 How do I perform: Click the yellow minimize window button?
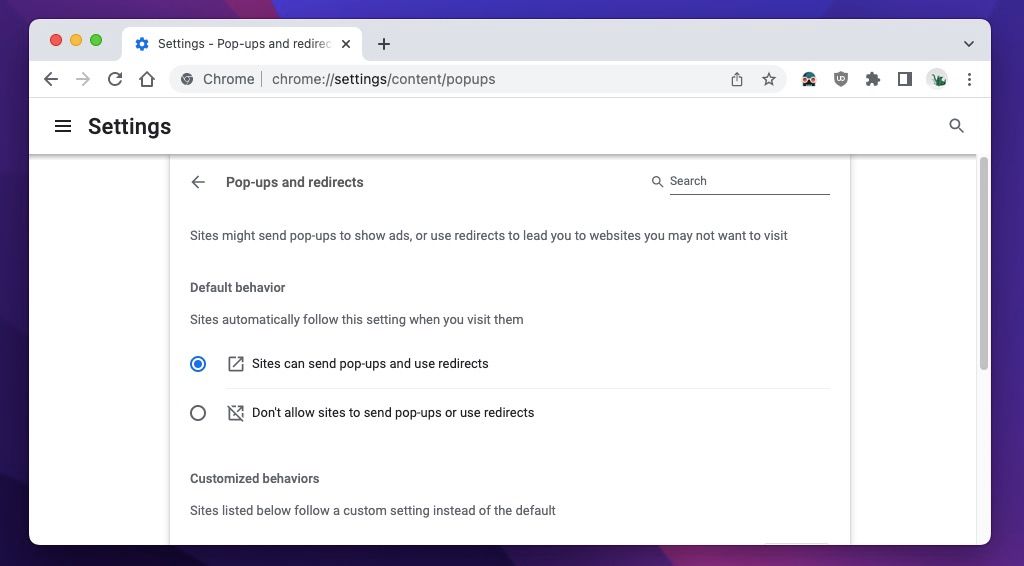click(x=76, y=40)
